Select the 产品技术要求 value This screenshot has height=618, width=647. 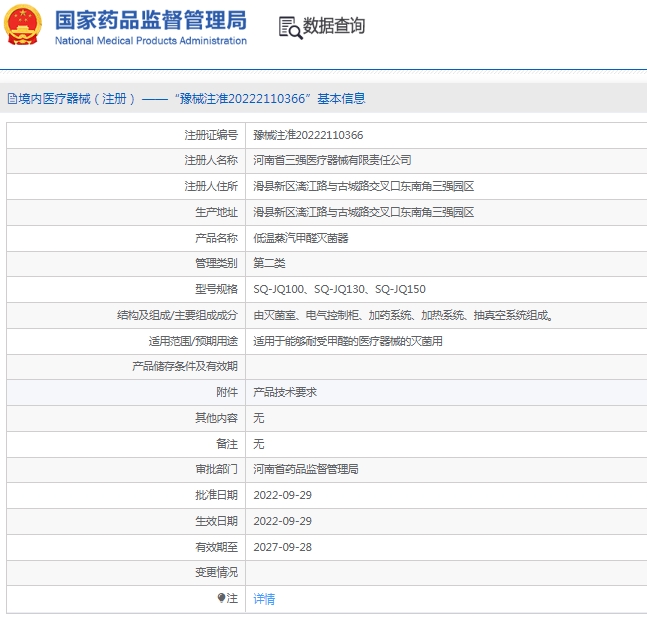tap(285, 392)
